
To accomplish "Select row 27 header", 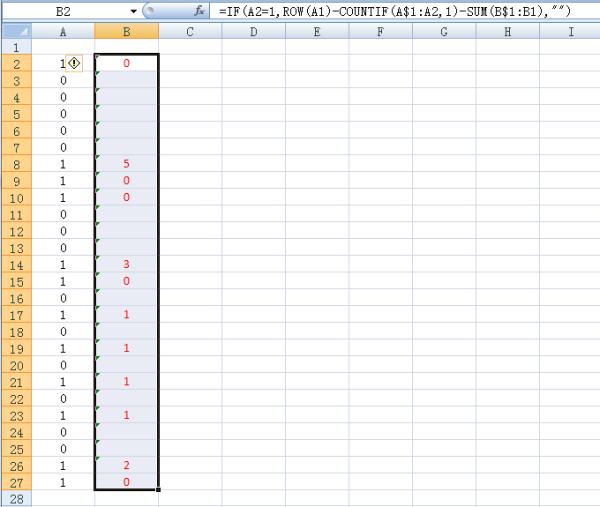I will (x=16, y=483).
